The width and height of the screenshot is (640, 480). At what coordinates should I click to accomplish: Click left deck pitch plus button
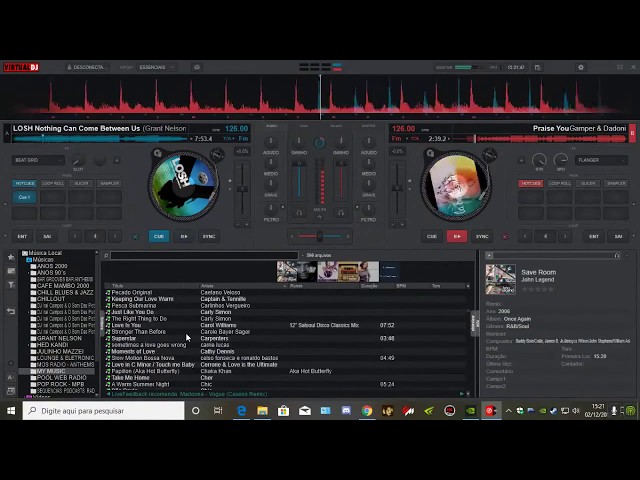pyautogui.click(x=247, y=224)
